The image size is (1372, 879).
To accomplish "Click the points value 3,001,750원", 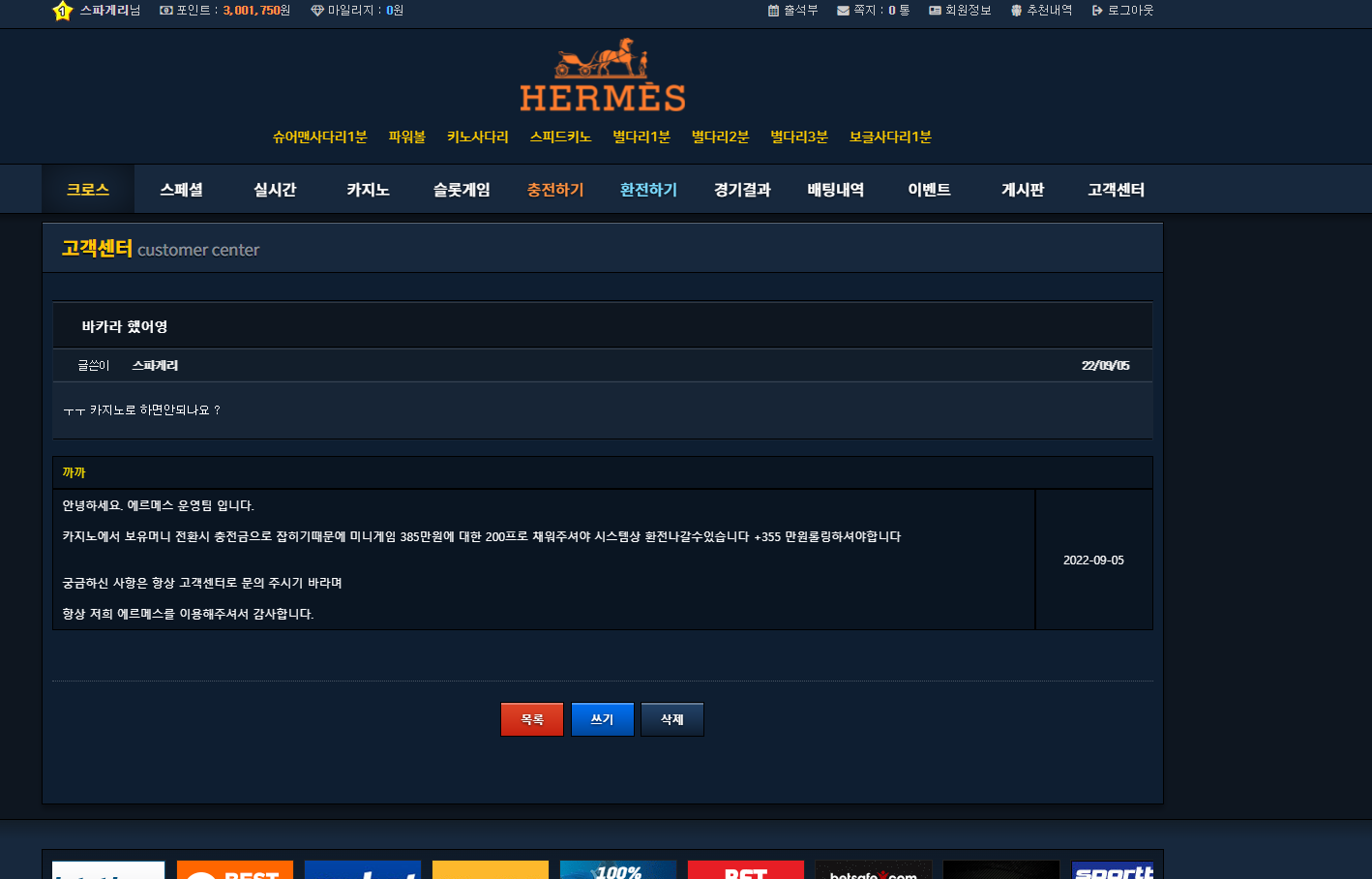I will [256, 11].
